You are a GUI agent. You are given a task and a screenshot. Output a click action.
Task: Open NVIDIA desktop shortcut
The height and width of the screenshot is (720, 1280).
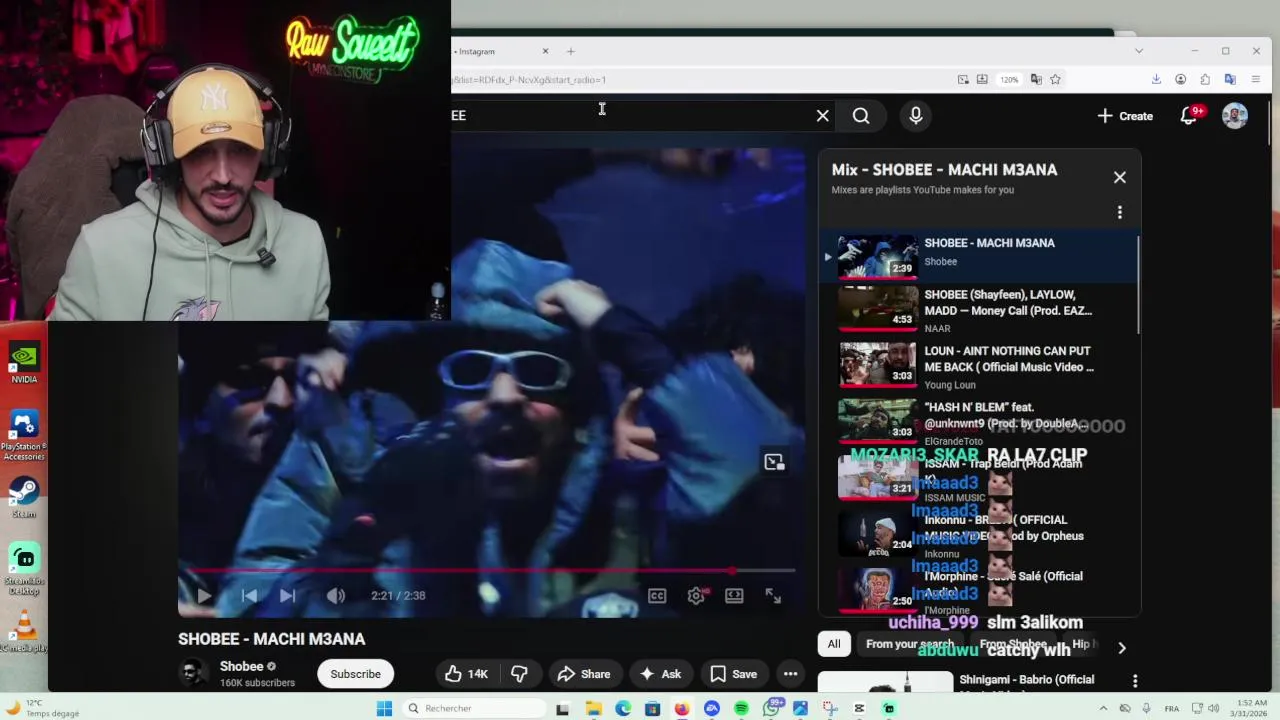point(24,364)
